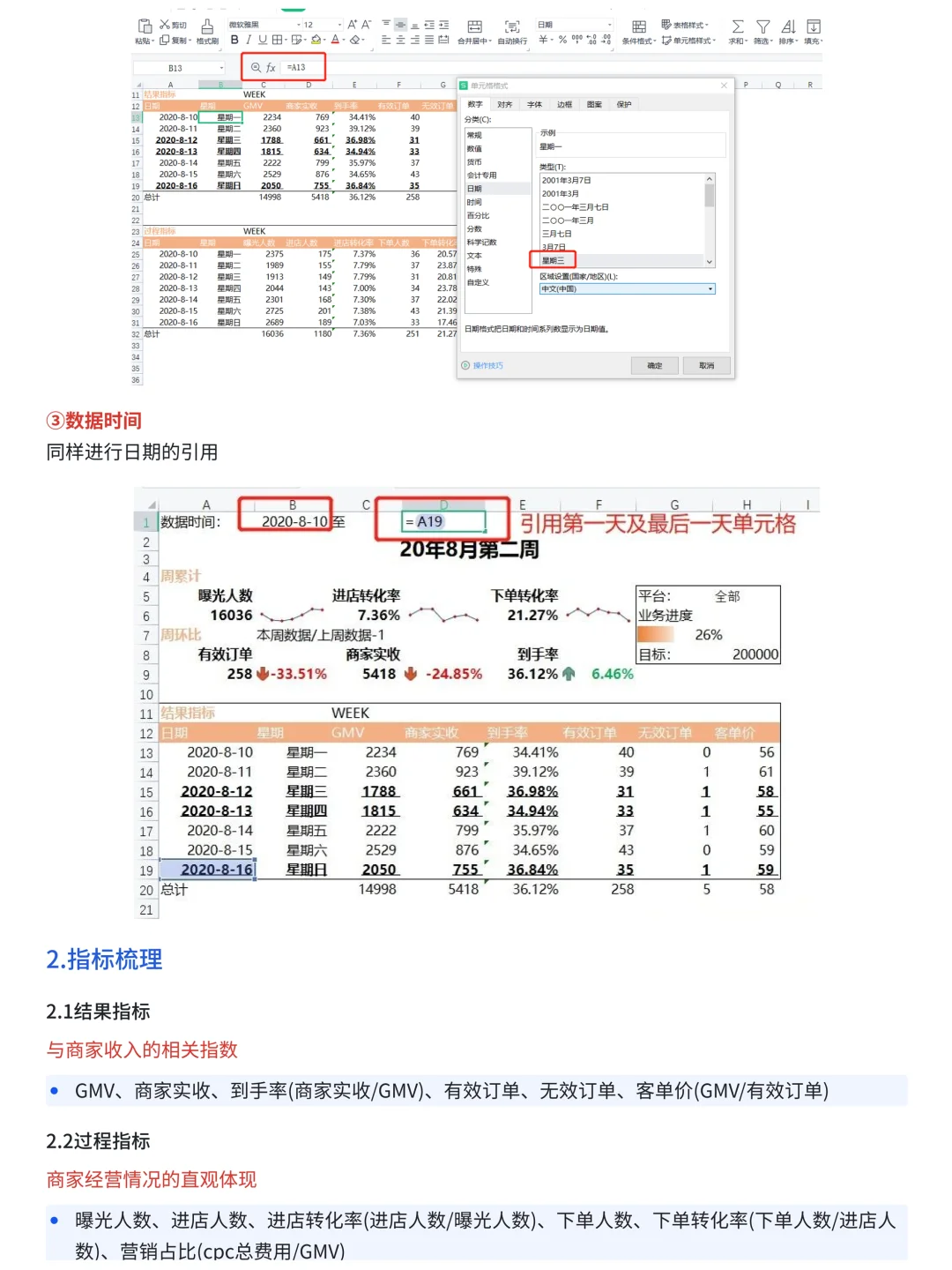Close the 单元格格式 dialog with X
Image resolution: width=952 pixels, height=1270 pixels.
pos(724,86)
